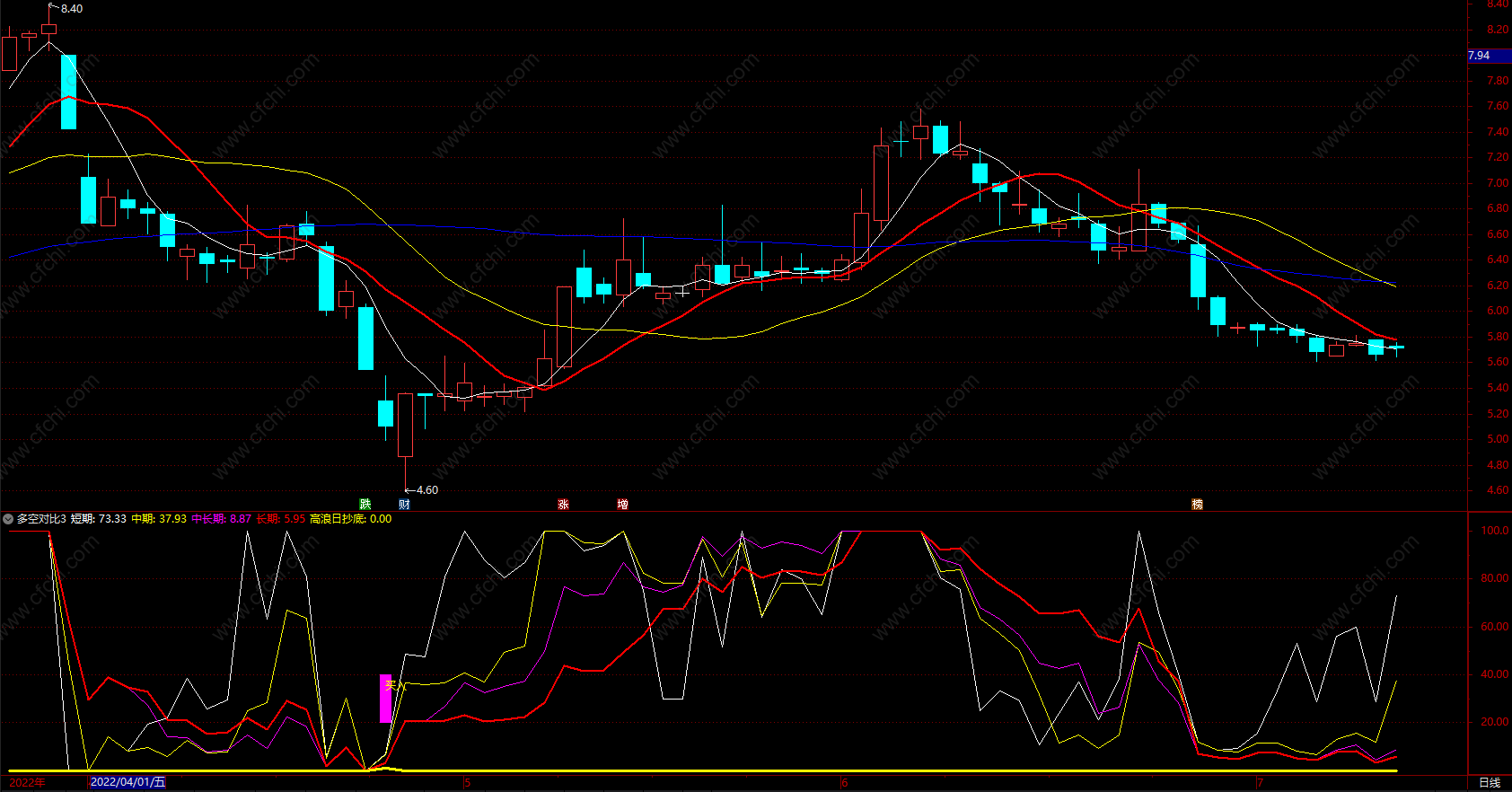The height and width of the screenshot is (792, 1512).
Task: Click the 20.00 indicator axis label
Action: pos(1494,722)
